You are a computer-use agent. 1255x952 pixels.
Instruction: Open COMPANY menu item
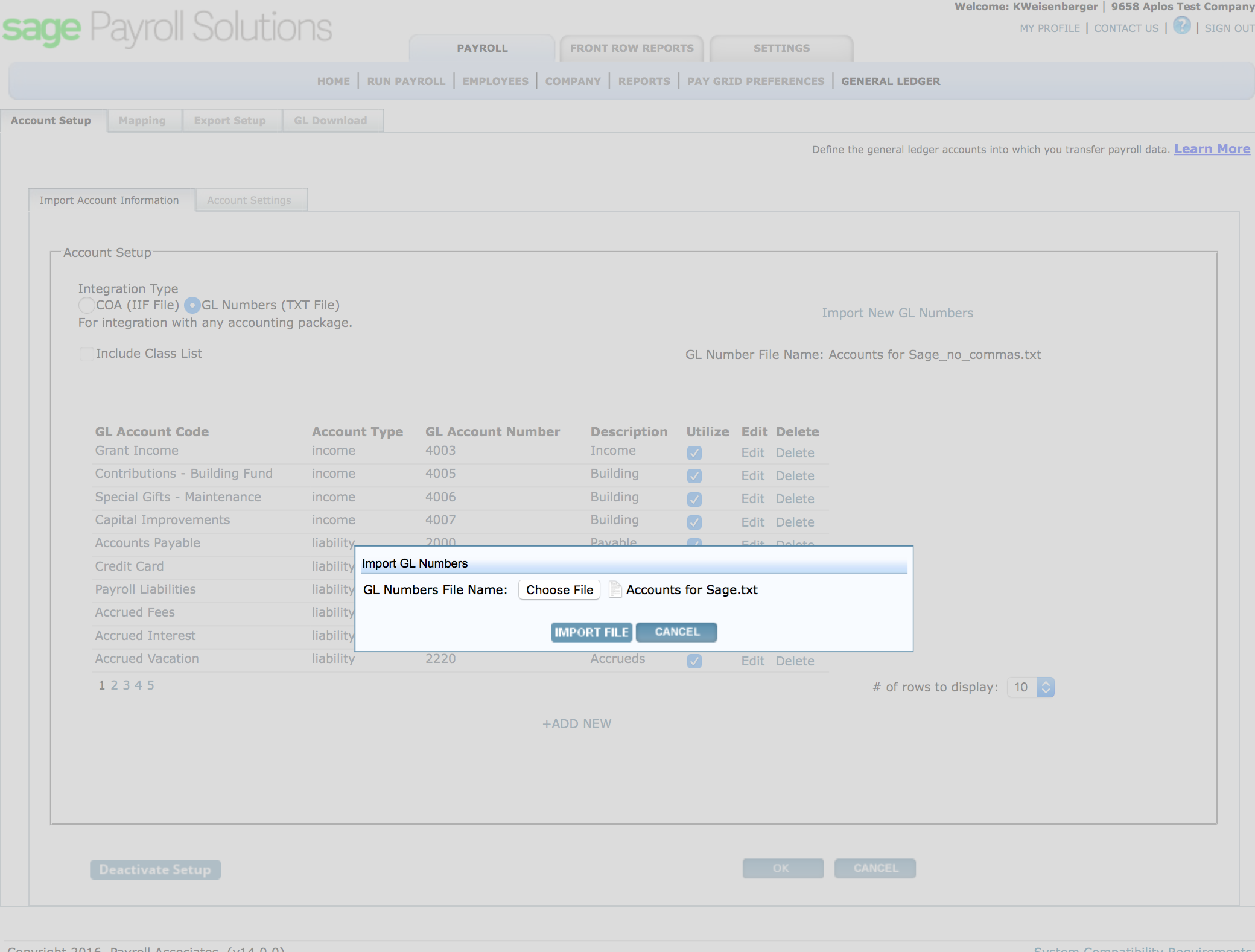[x=573, y=81]
